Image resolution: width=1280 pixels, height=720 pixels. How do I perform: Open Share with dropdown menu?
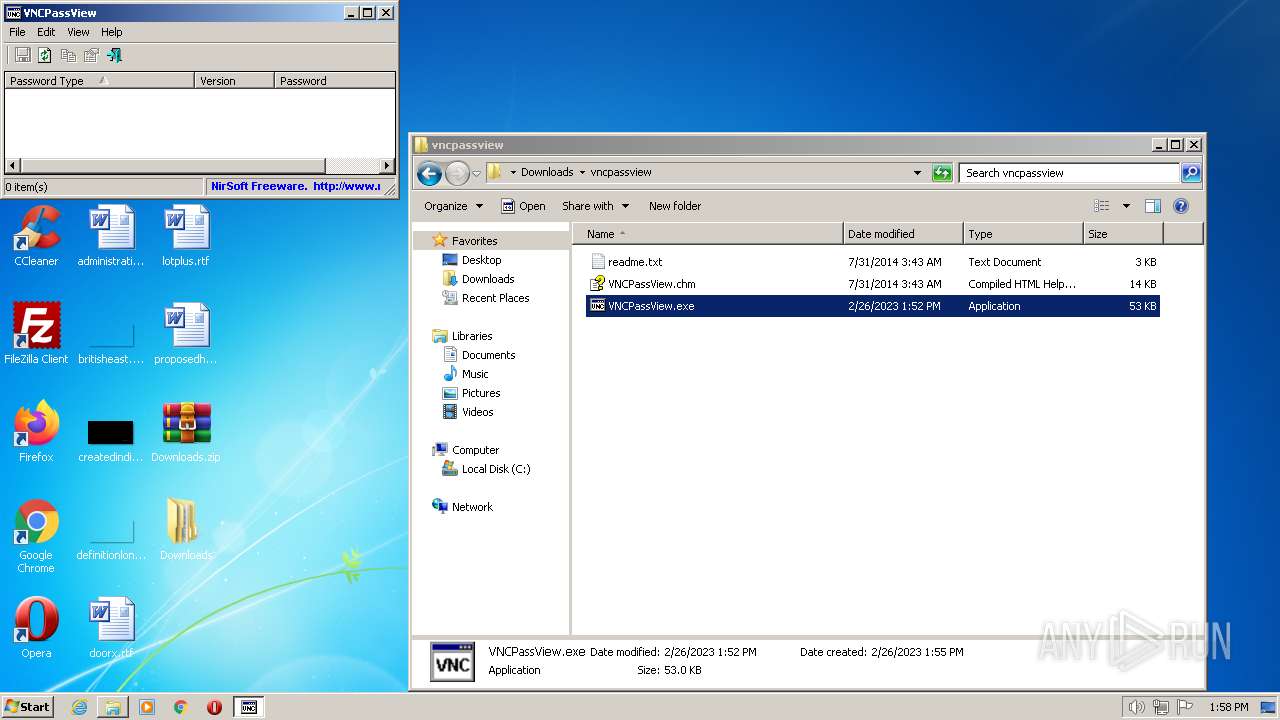click(595, 206)
